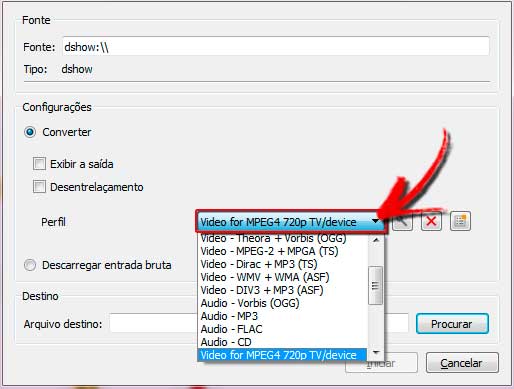Screen dimensions: 514x389
Task: Open the Perfil combo box
Action: (291, 222)
